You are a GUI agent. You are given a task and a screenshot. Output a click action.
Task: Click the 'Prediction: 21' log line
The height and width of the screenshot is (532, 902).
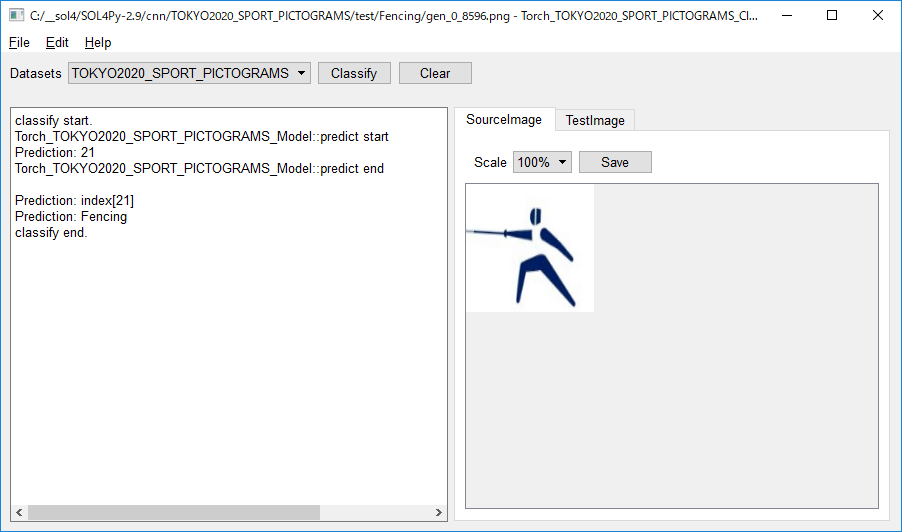pos(55,152)
